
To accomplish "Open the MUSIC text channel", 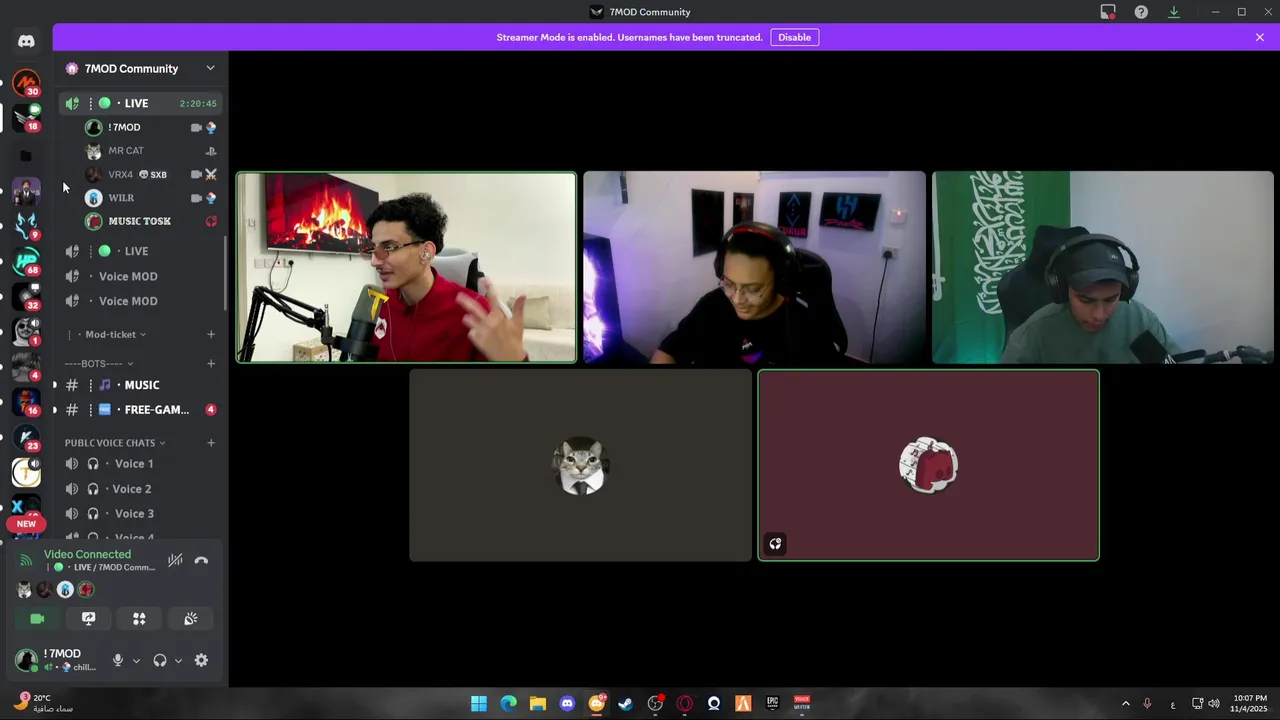I will (140, 385).
